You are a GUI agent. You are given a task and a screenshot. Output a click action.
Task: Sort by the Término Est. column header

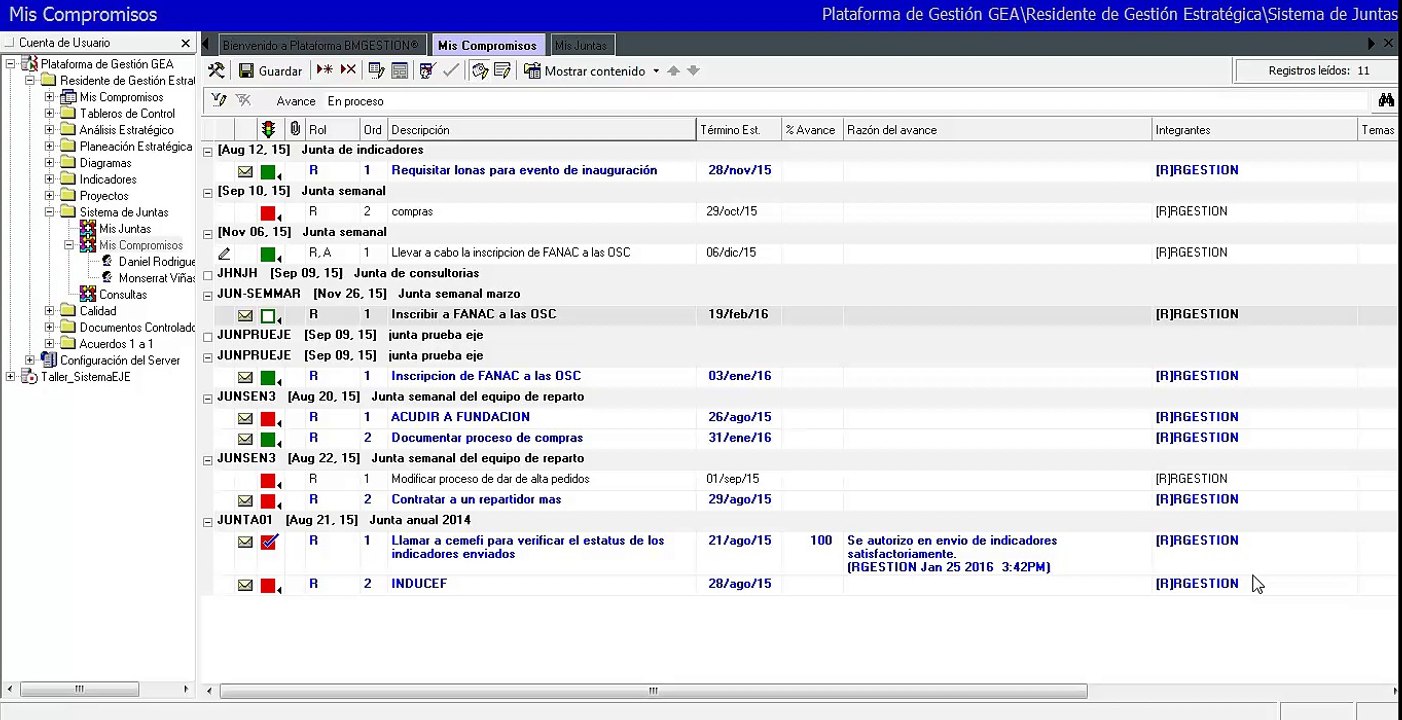[739, 130]
